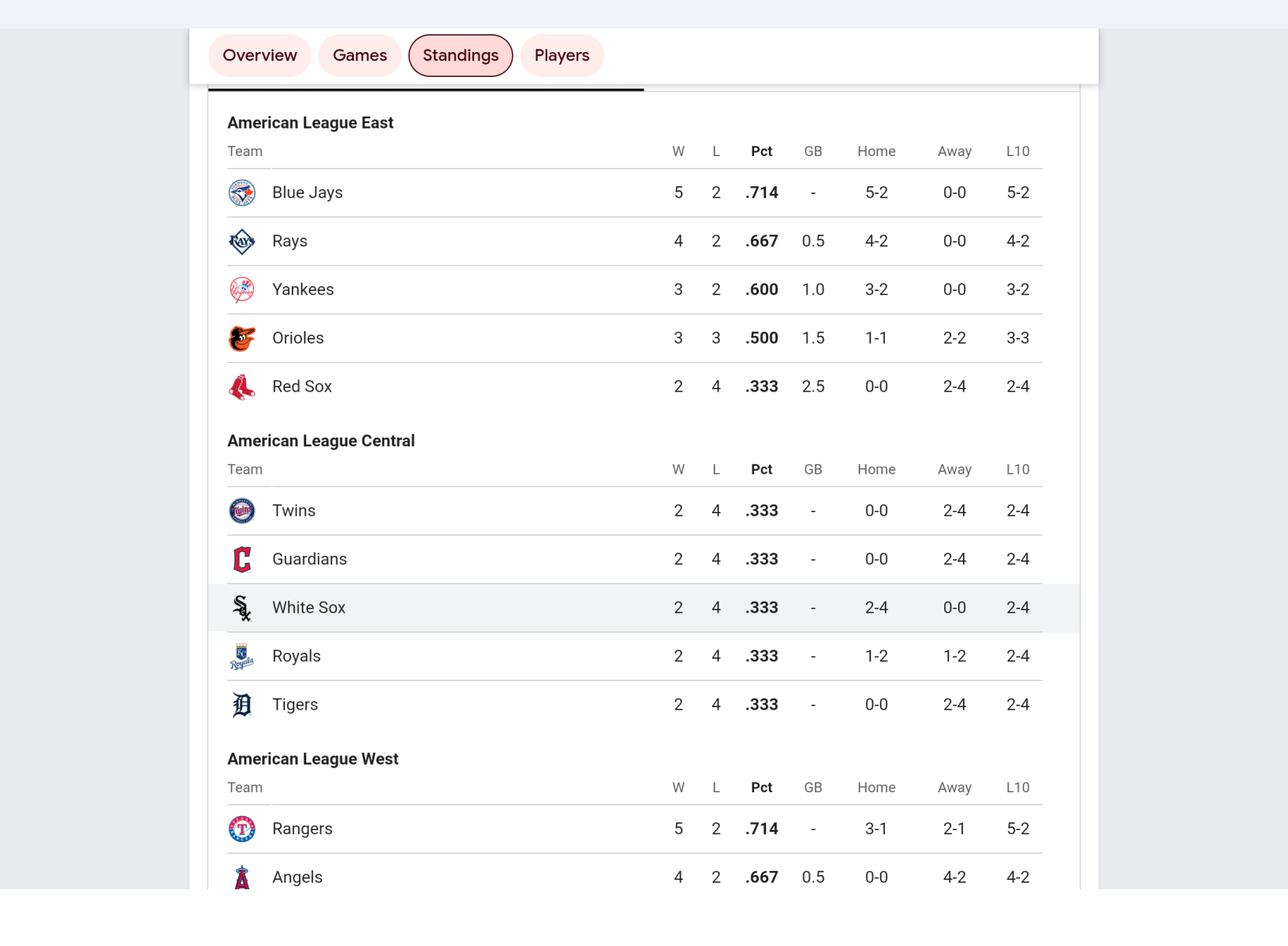This screenshot has height=946, width=1288.
Task: Click the Tigers D logo
Action: [x=242, y=705]
